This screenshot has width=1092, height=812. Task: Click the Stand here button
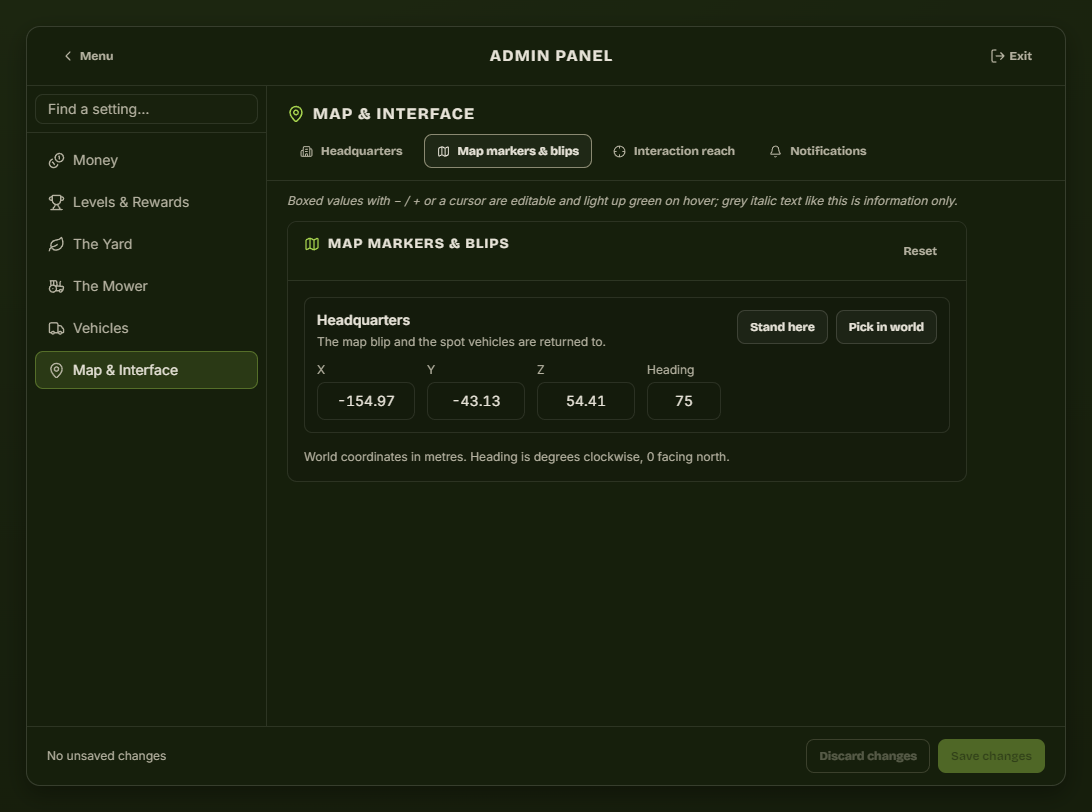click(782, 327)
